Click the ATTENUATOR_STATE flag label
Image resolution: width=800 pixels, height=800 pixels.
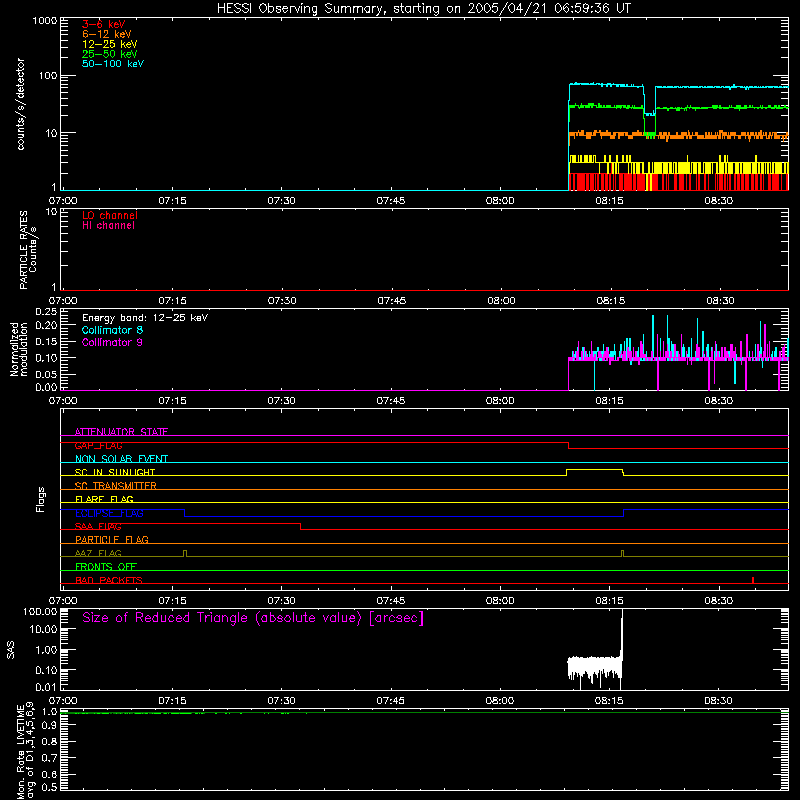pos(121,432)
